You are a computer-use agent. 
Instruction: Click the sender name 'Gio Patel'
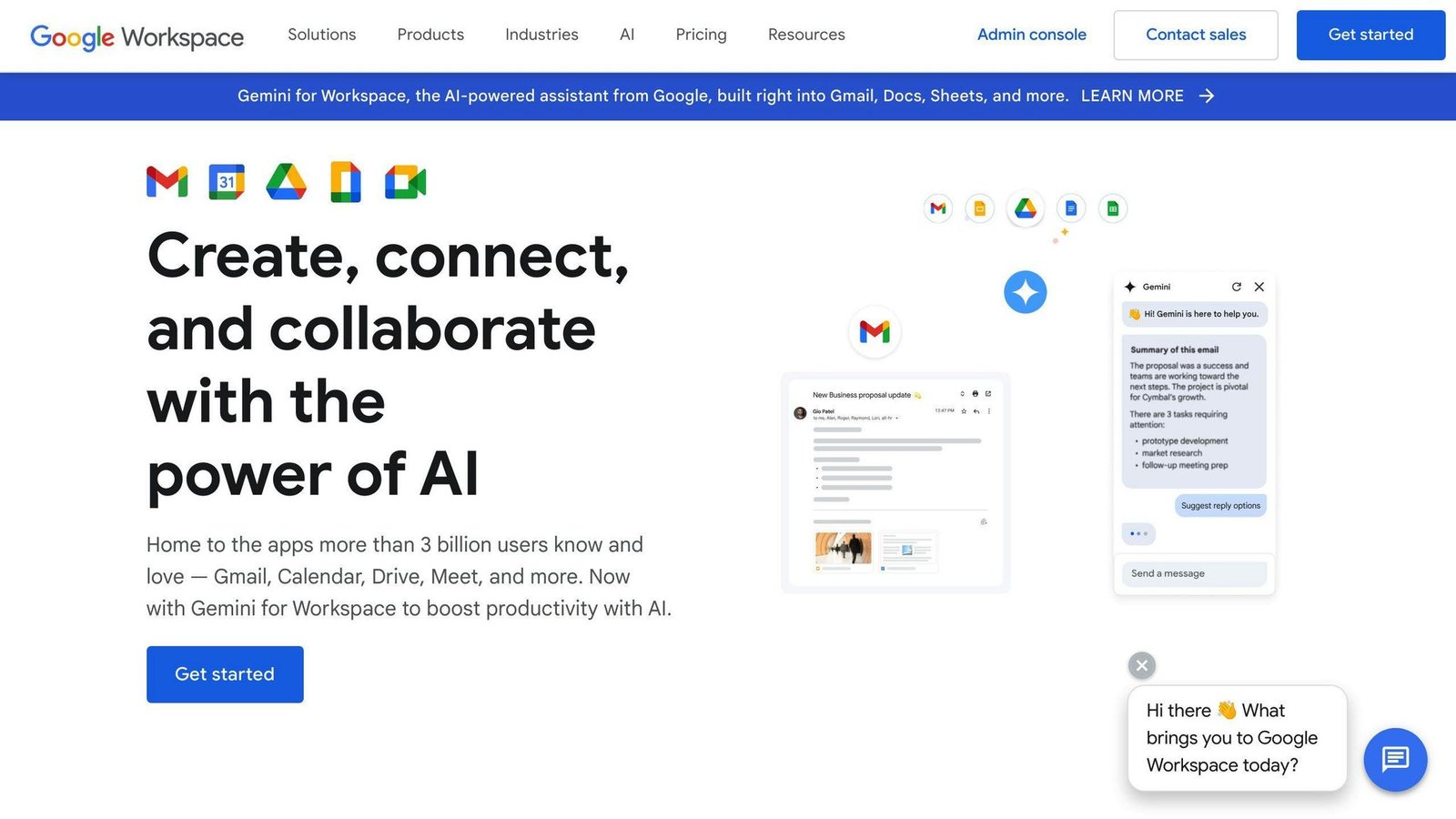pos(824,411)
